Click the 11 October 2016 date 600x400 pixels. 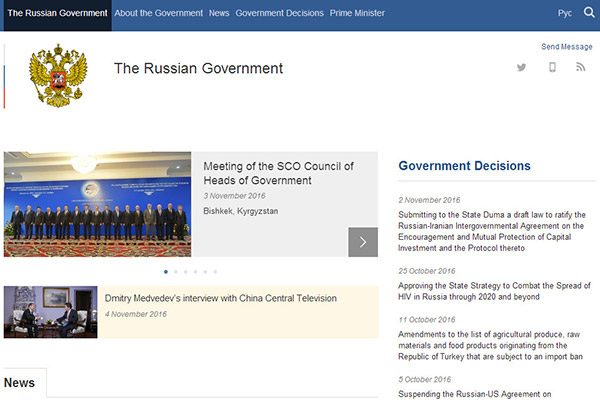click(x=427, y=320)
